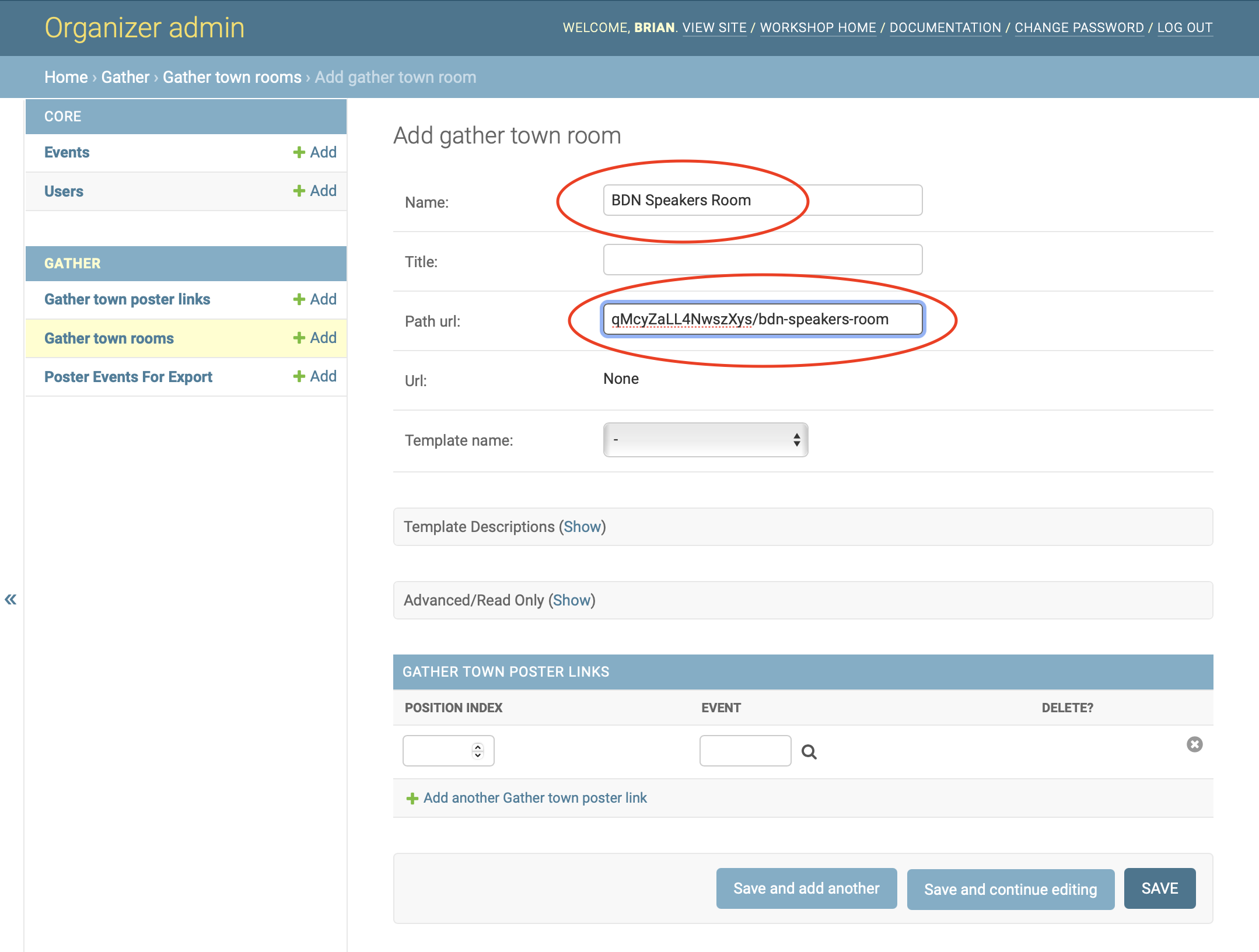This screenshot has height=952, width=1259.
Task: Show the Advanced/Read Only section
Action: pos(572,600)
